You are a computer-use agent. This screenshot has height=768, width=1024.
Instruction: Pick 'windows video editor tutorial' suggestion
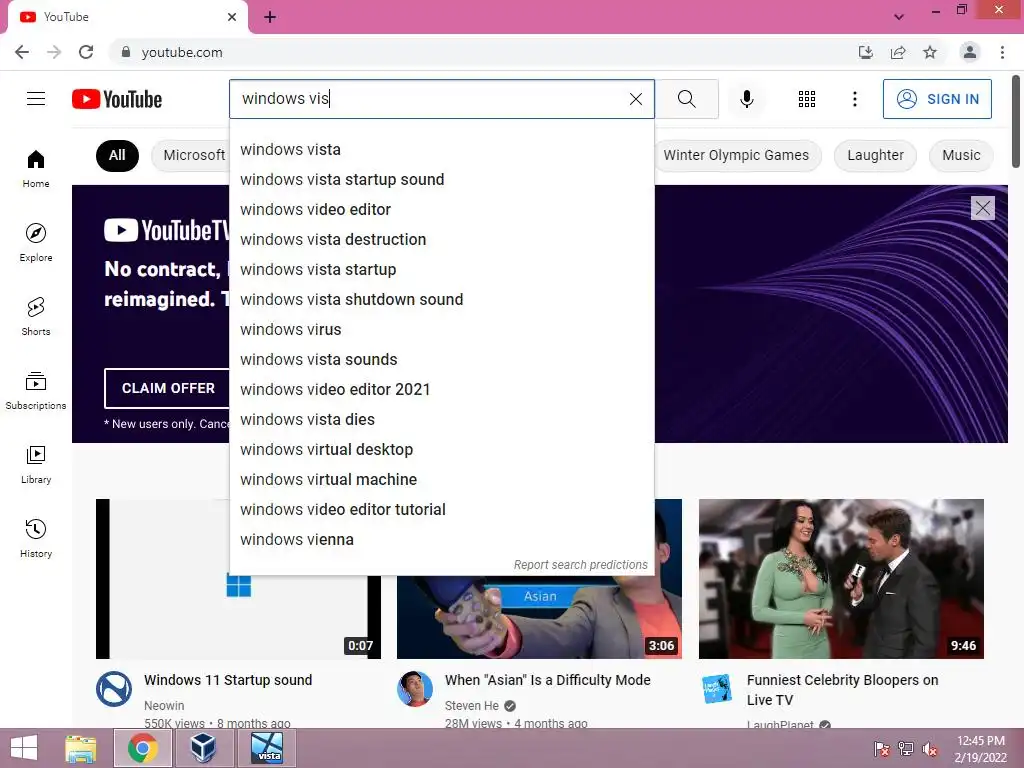click(441, 510)
